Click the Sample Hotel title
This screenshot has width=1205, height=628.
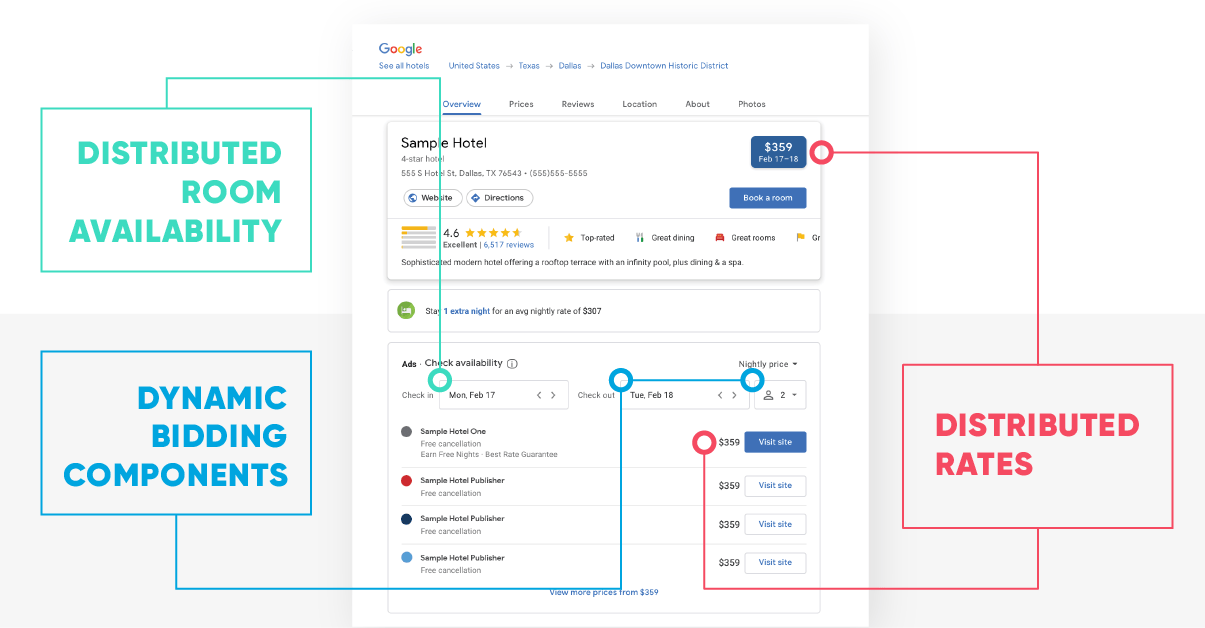coord(444,143)
